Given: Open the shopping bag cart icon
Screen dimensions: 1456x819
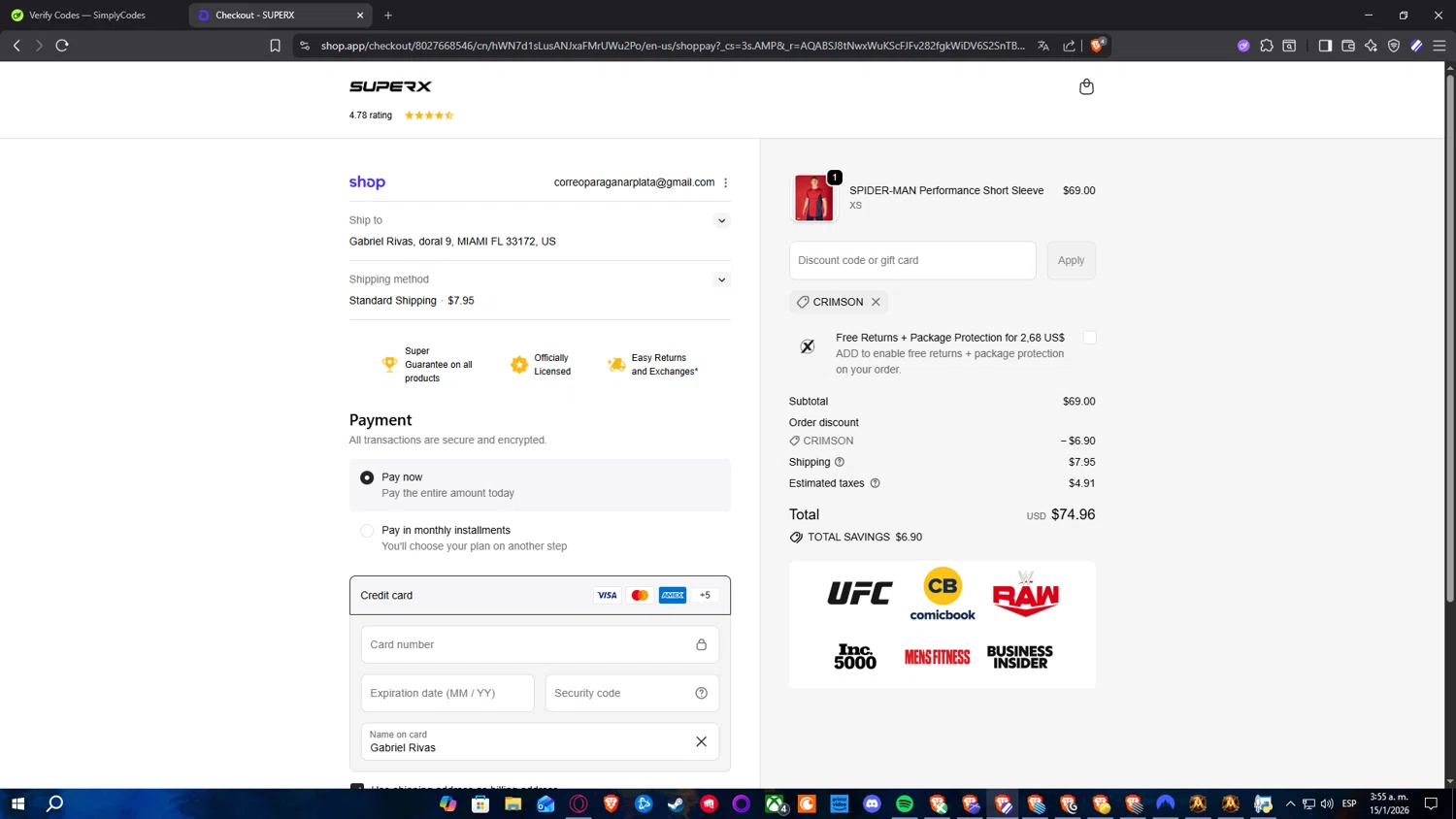Looking at the screenshot, I should click(1086, 86).
